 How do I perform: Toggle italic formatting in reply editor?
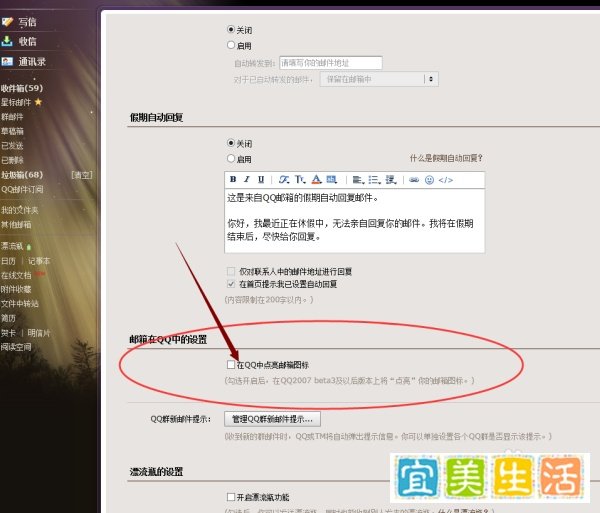tap(247, 179)
